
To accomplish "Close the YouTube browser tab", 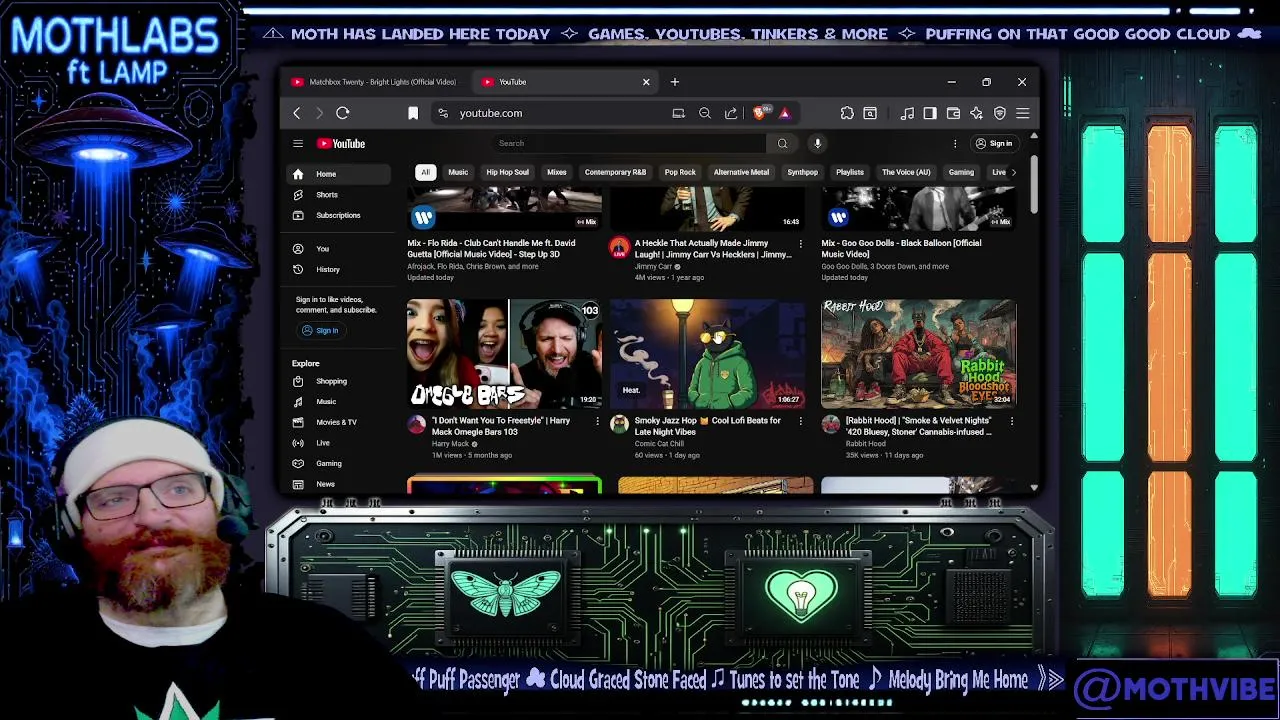I will click(646, 82).
